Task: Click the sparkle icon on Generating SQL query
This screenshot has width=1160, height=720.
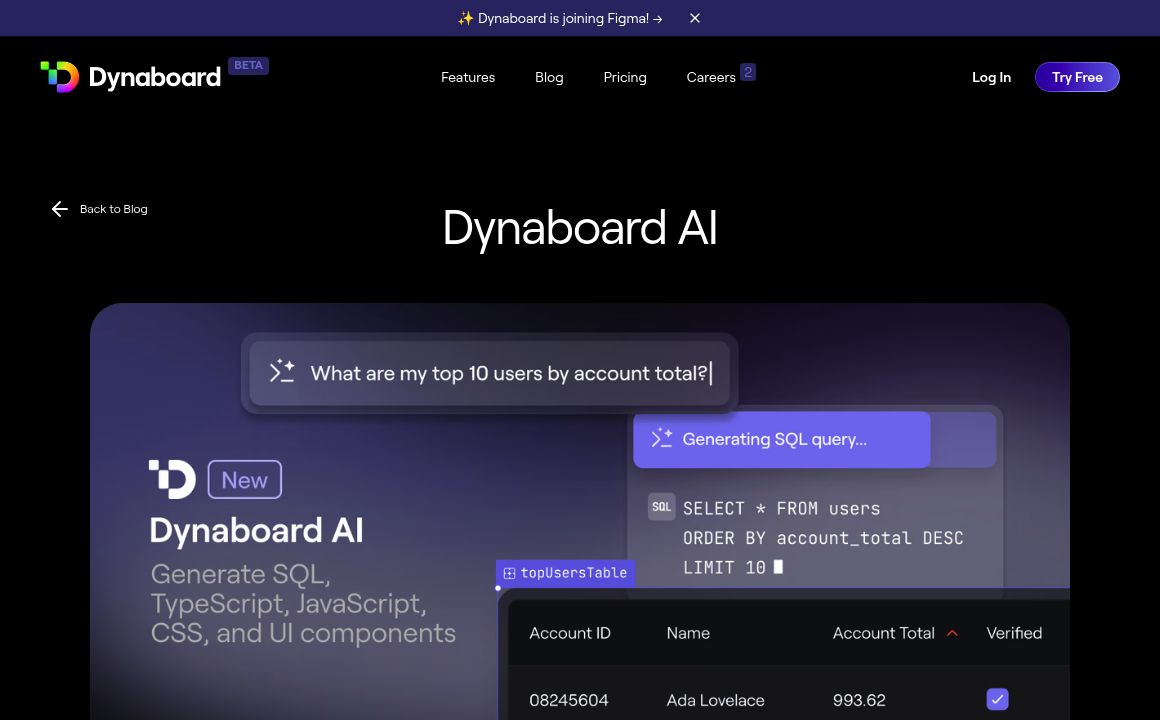Action: click(660, 438)
